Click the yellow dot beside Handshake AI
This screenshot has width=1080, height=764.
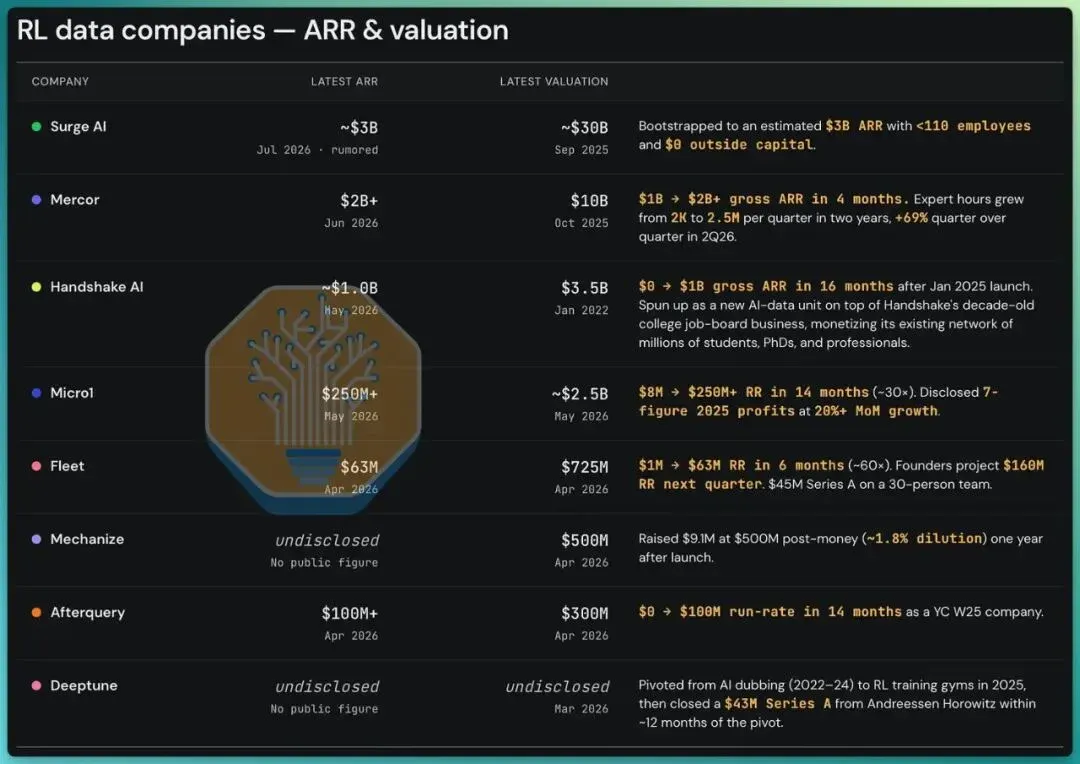[x=37, y=287]
